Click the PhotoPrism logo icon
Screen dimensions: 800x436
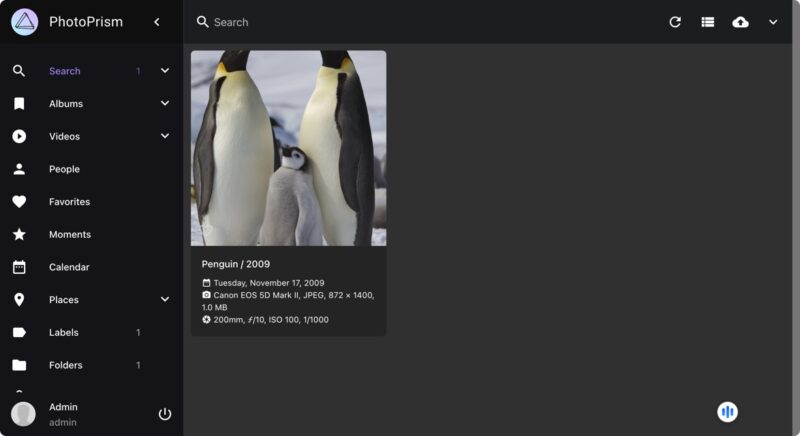[25, 22]
